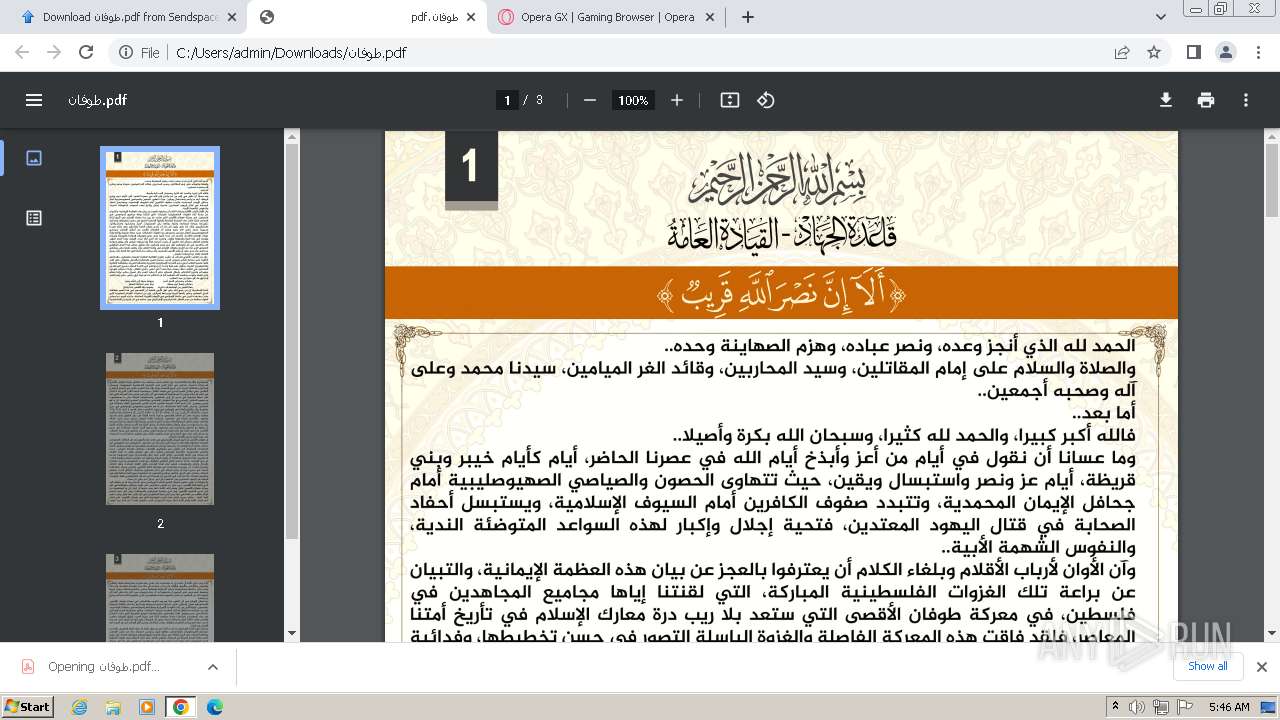Click the Chrome taskbar icon
The height and width of the screenshot is (720, 1280).
point(180,707)
